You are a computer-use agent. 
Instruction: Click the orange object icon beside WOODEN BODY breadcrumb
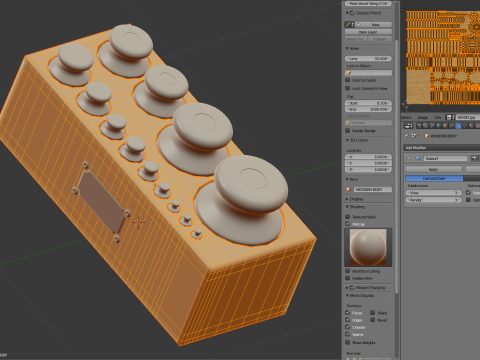coord(427,136)
